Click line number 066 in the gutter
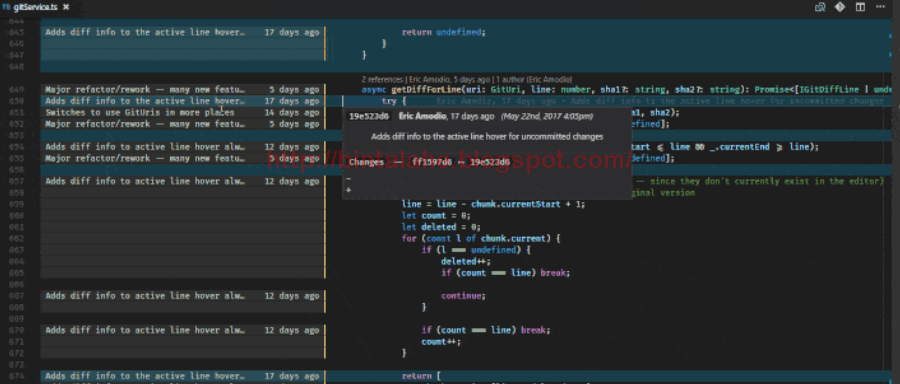 click(16, 285)
